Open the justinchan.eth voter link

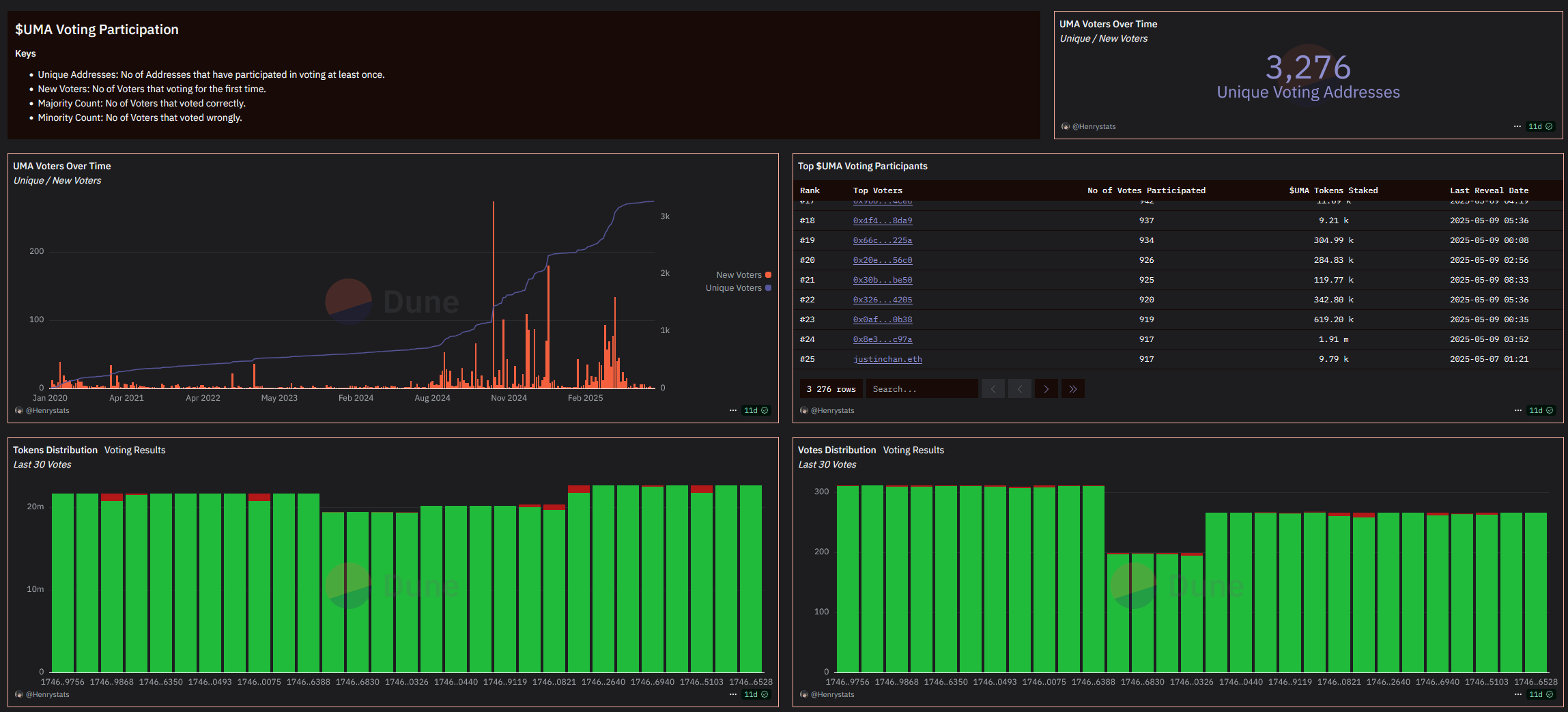pos(887,359)
